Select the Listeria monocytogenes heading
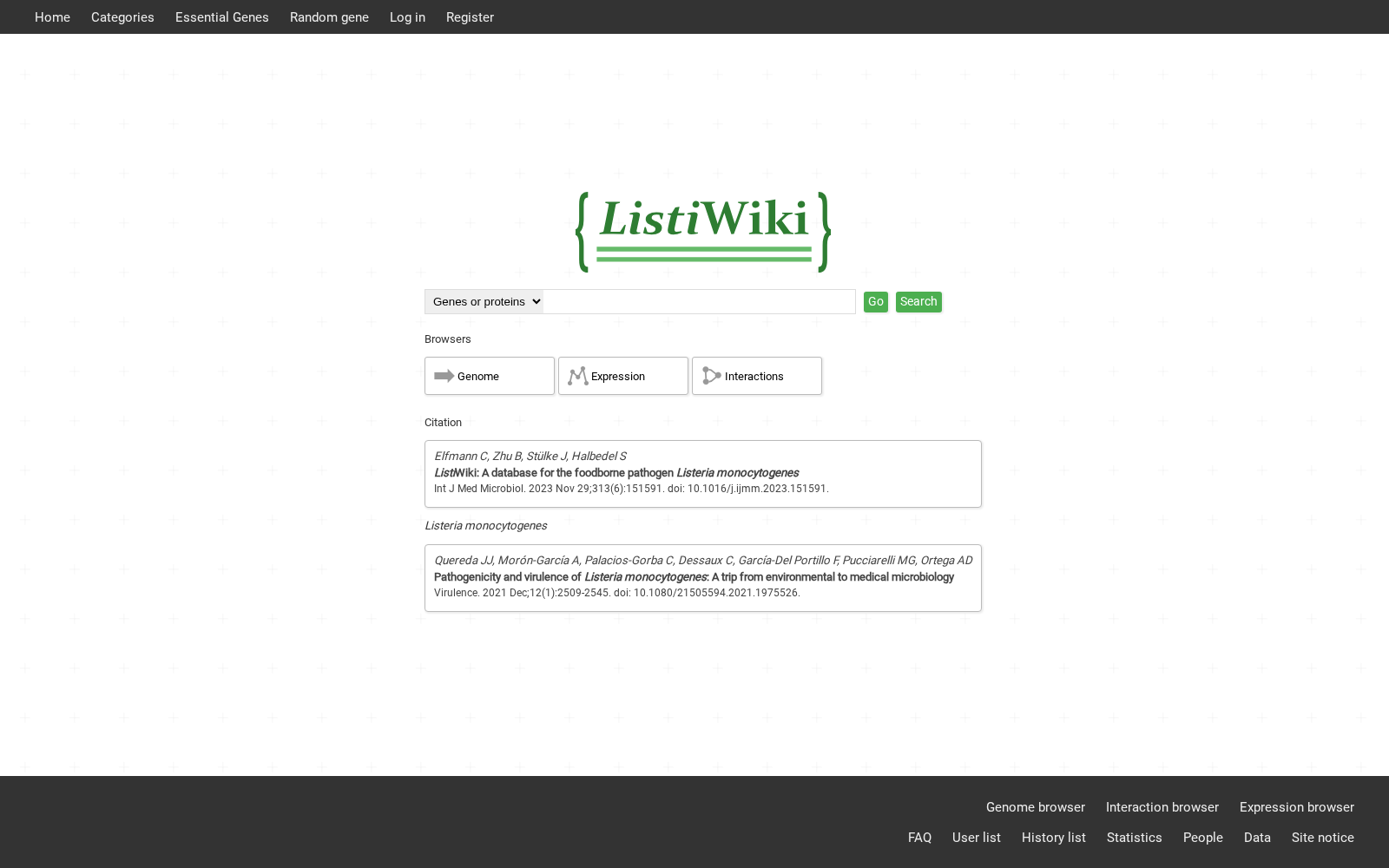The height and width of the screenshot is (868, 1389). tap(485, 526)
